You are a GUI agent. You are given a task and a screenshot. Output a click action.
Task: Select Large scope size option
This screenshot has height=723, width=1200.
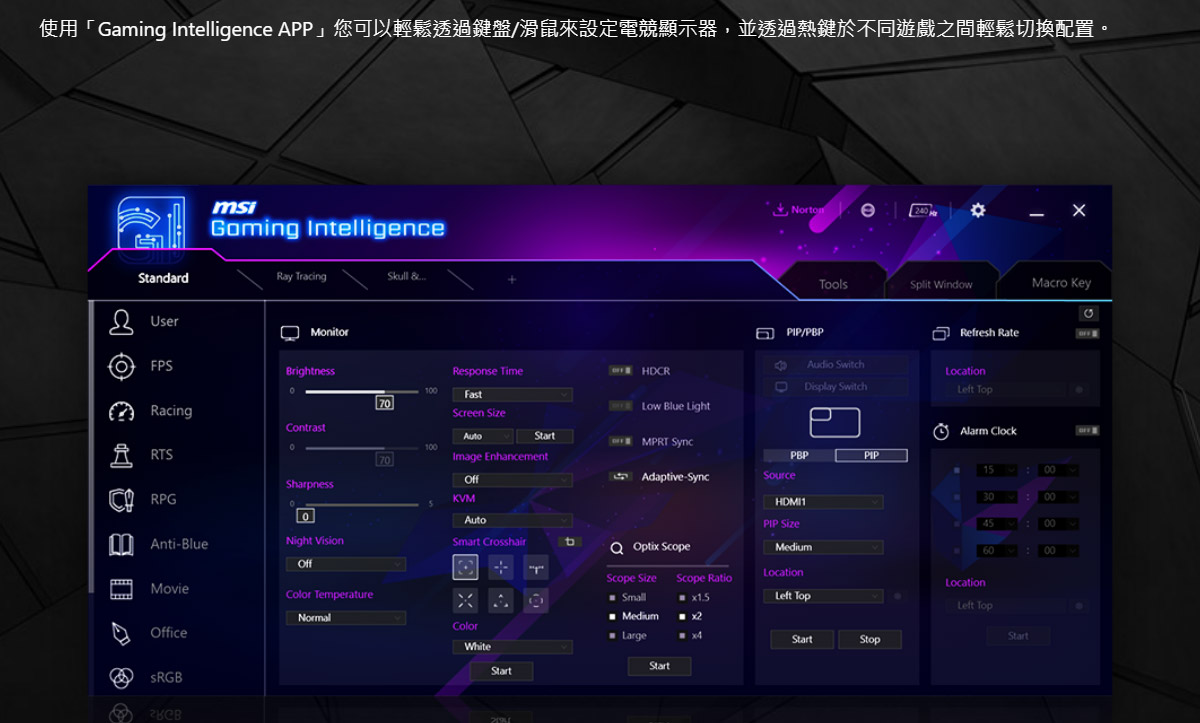628,635
